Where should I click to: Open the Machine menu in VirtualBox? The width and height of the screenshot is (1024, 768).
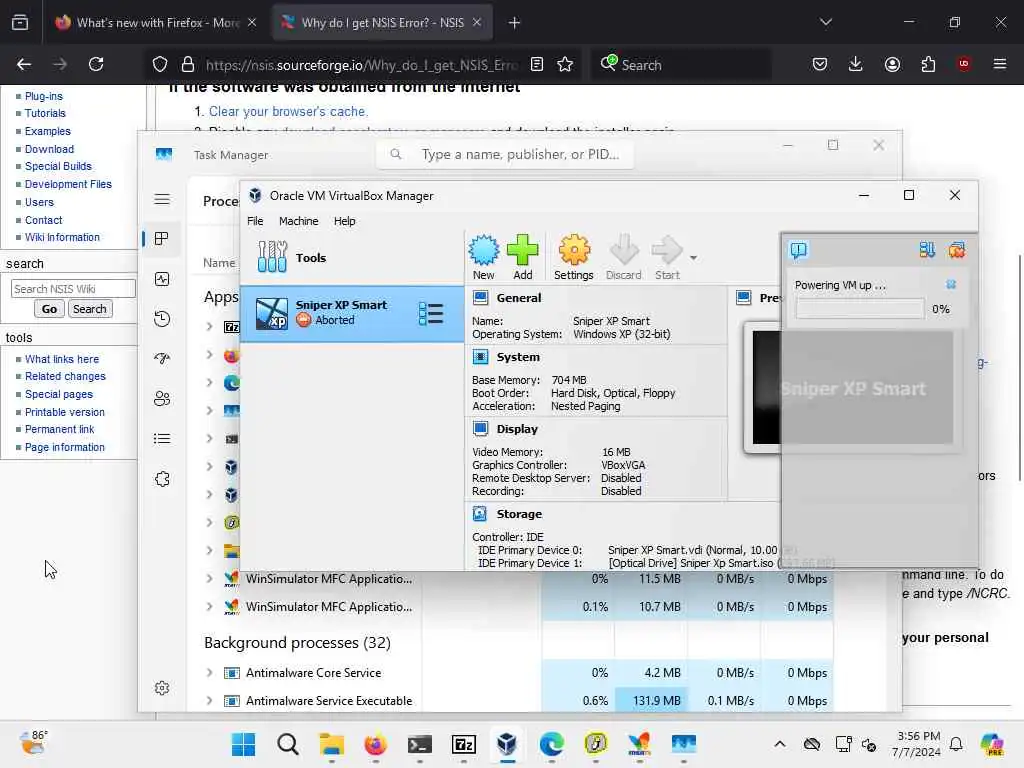click(298, 221)
